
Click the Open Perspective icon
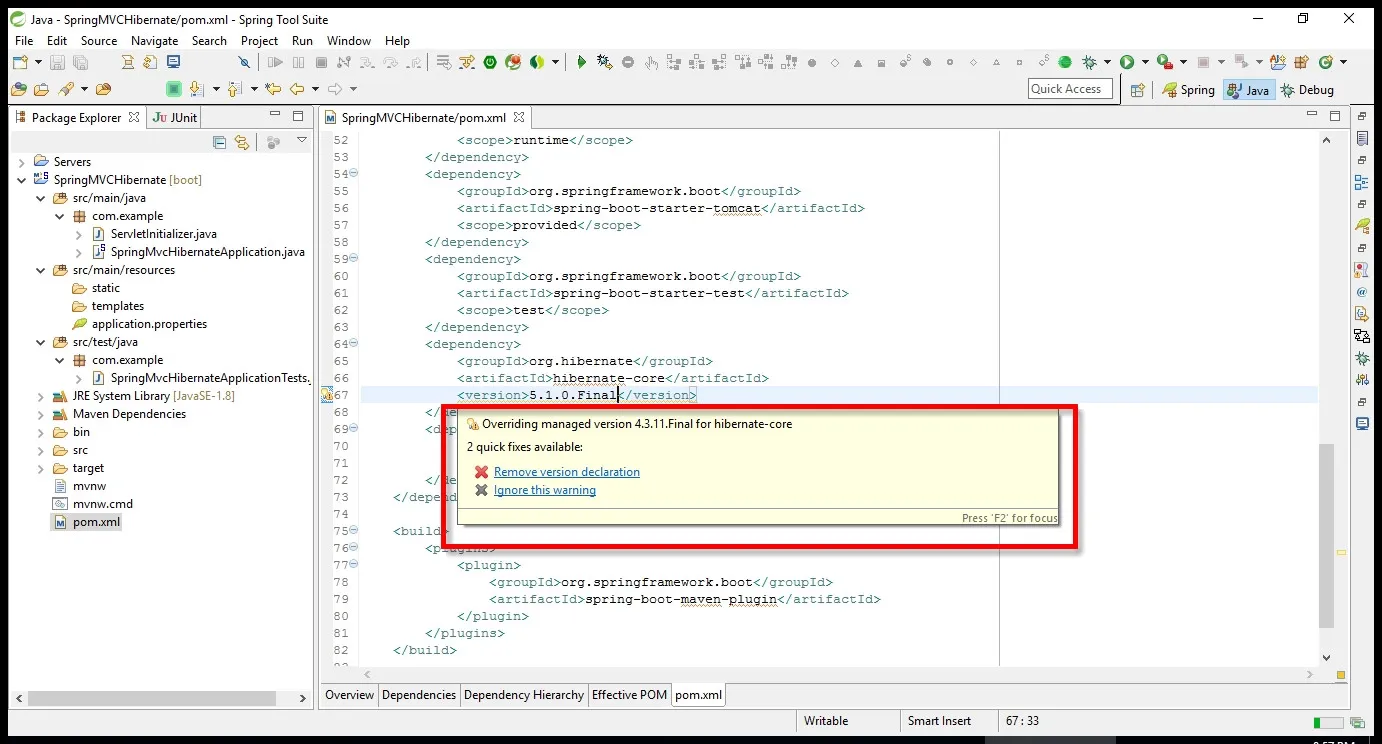1137,90
